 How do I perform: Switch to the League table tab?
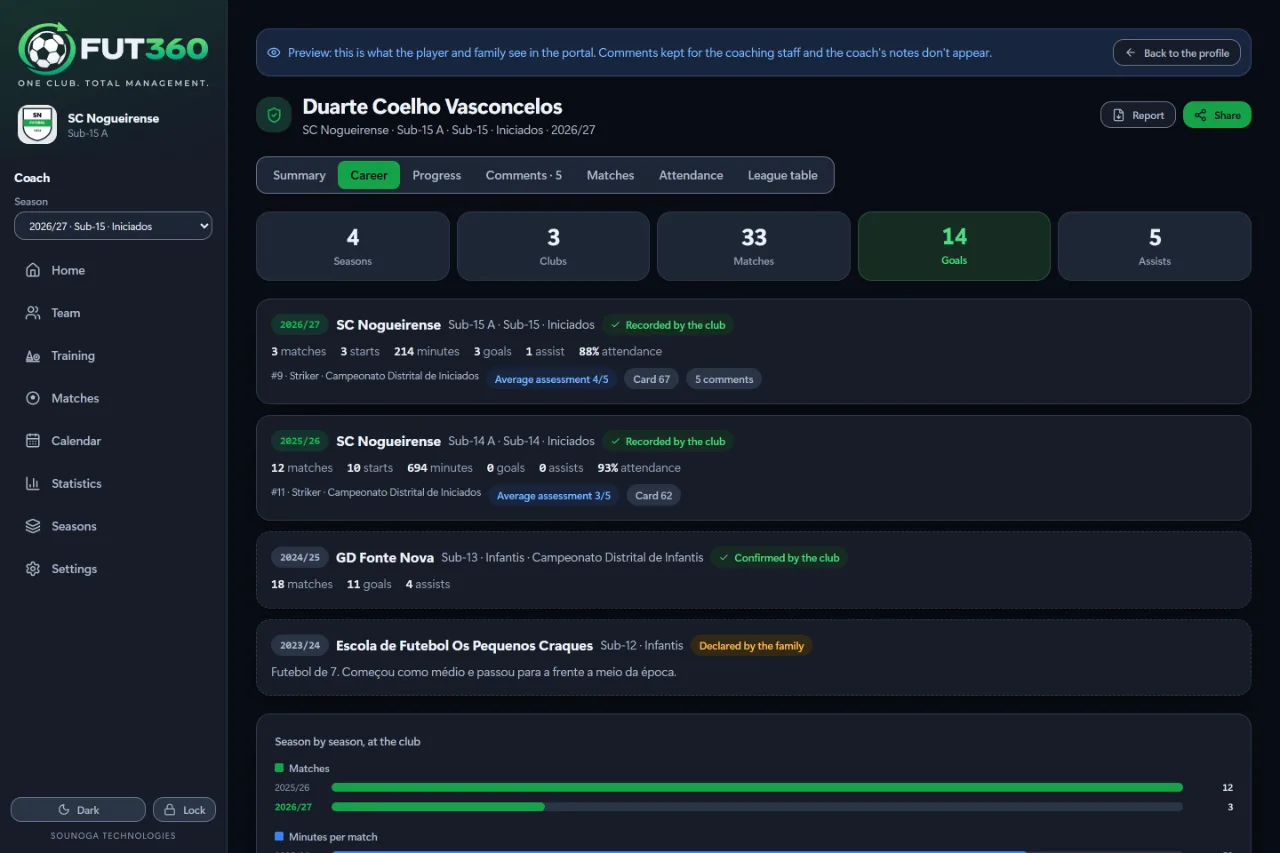coord(783,175)
